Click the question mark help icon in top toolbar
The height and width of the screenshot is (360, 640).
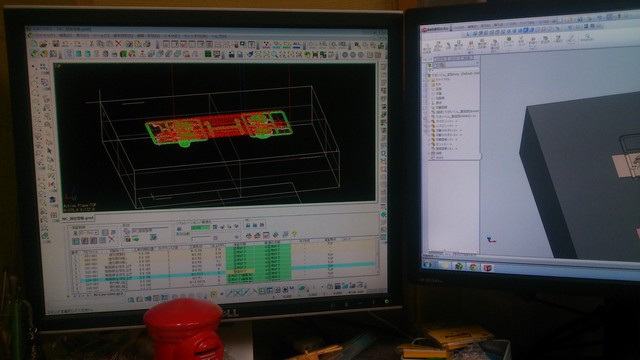coord(252,44)
